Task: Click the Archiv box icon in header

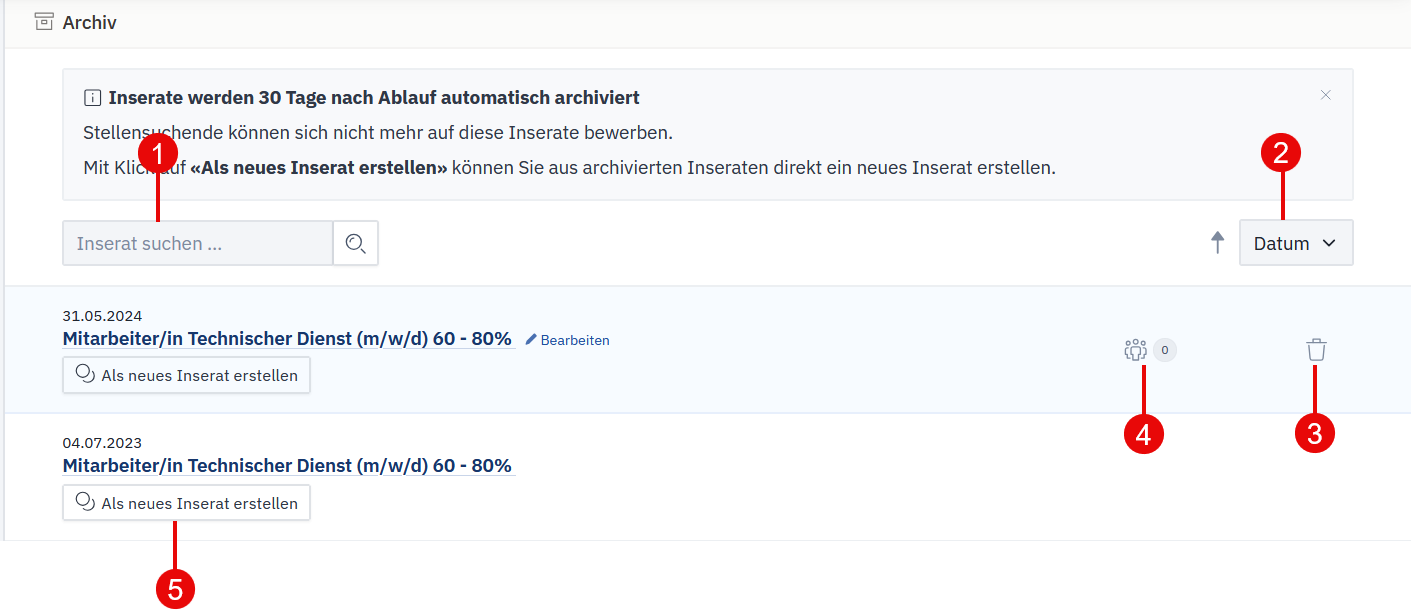Action: point(43,21)
